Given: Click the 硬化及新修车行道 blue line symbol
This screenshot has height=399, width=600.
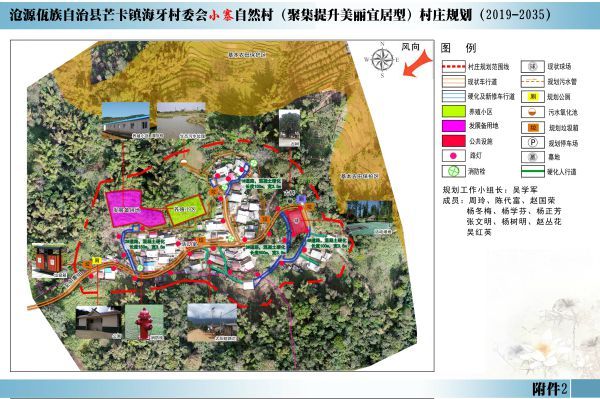Looking at the screenshot, I should tap(453, 96).
